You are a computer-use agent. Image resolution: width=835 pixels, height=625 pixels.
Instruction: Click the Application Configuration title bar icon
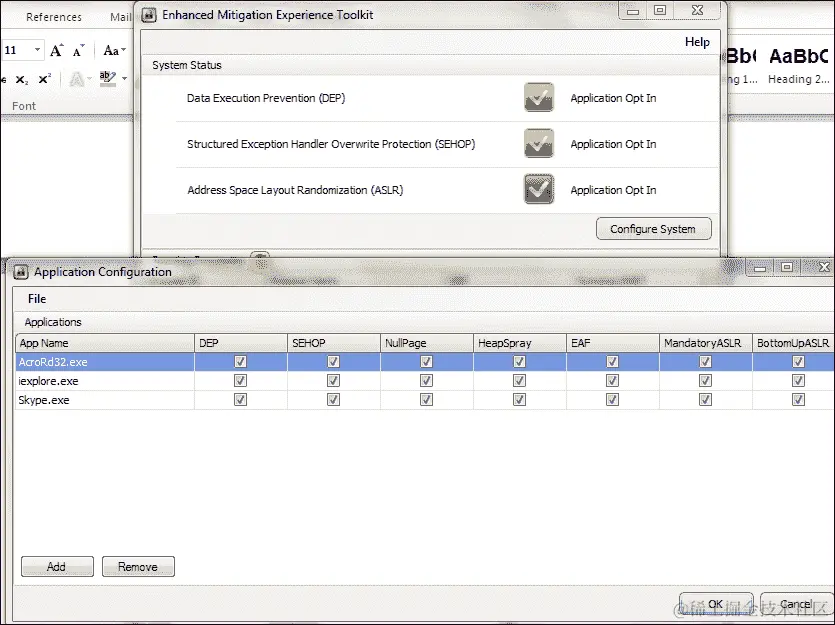(21, 272)
